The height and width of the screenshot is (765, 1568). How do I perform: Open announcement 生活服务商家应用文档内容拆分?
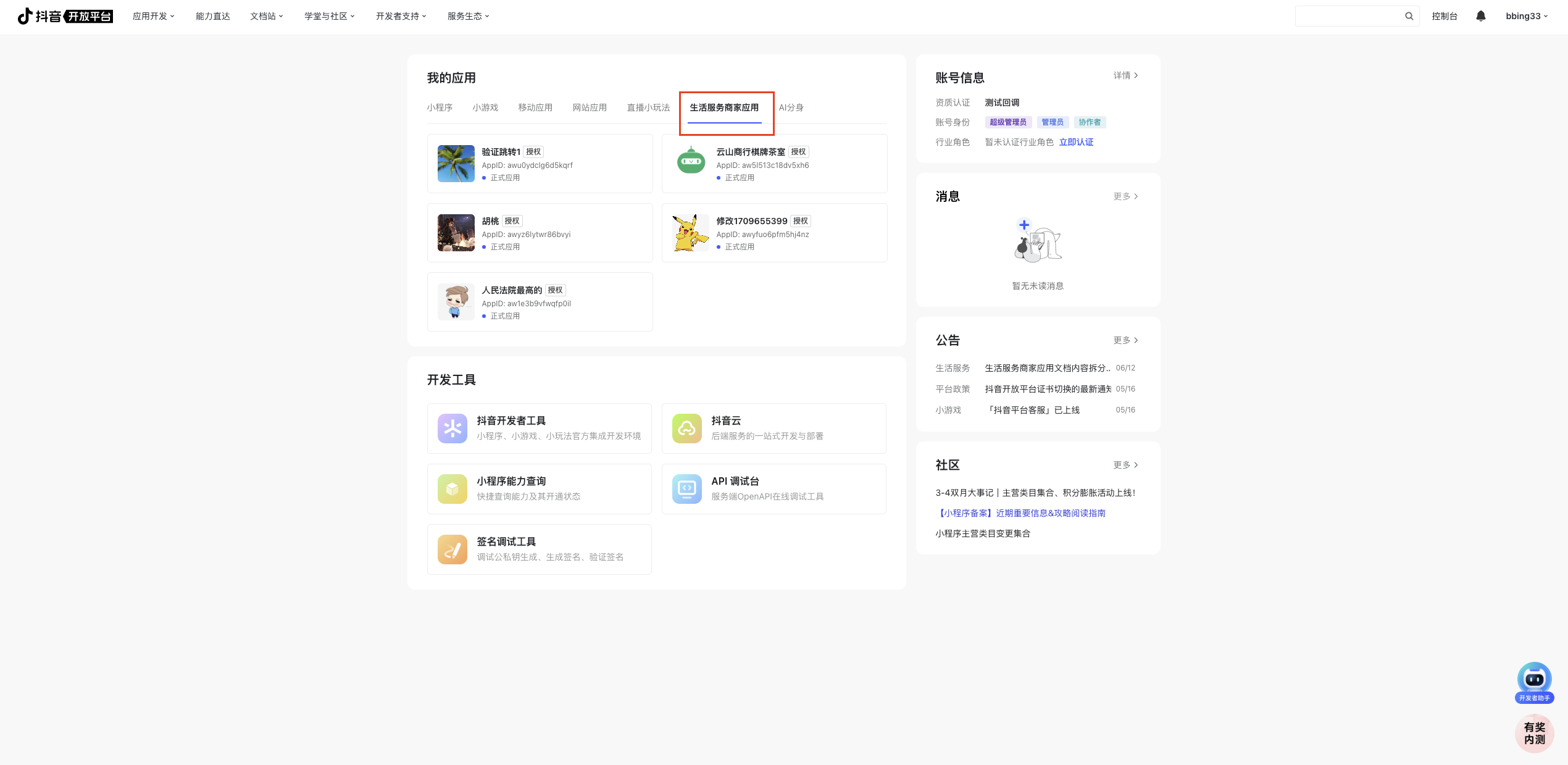tap(1048, 368)
